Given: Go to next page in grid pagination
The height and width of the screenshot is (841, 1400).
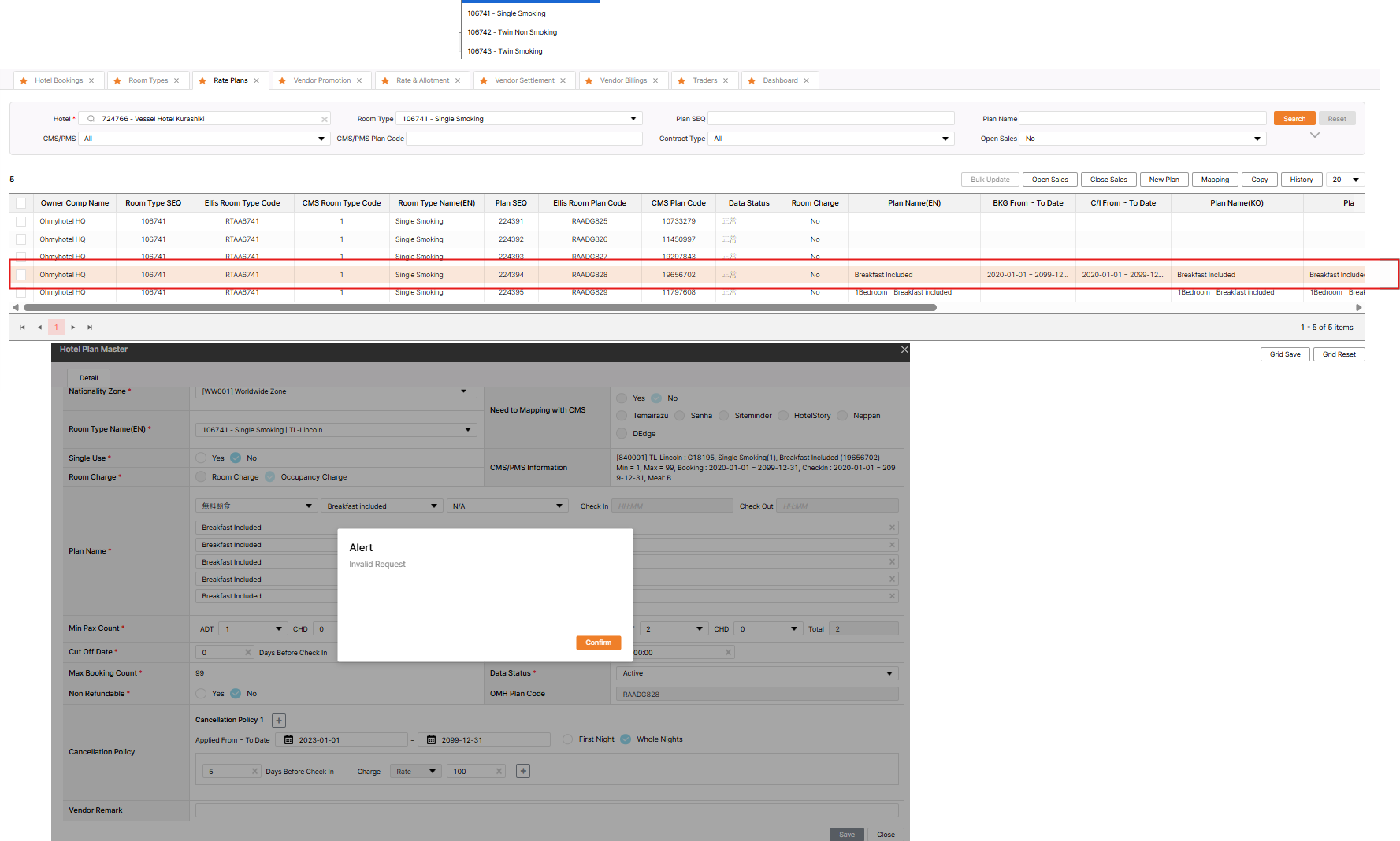Looking at the screenshot, I should (x=73, y=328).
